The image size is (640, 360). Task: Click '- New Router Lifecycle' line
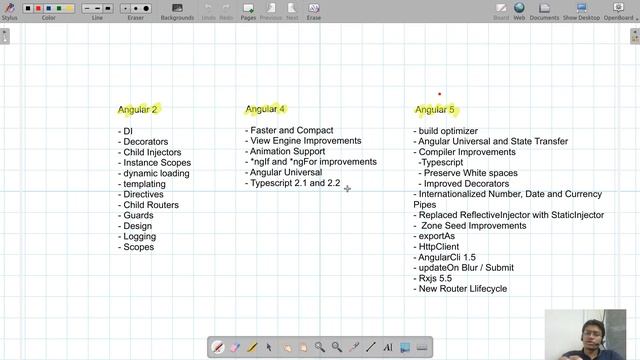click(460, 289)
